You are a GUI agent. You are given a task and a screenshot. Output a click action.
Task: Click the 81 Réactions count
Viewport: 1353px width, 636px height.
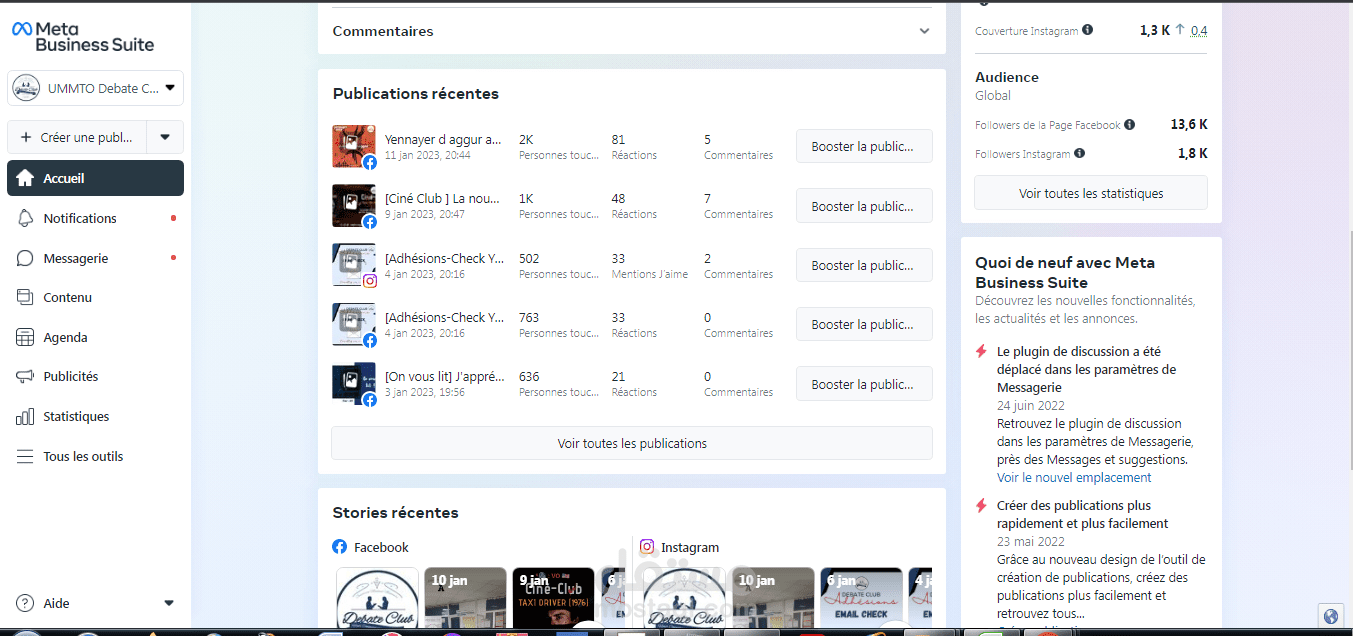(618, 139)
